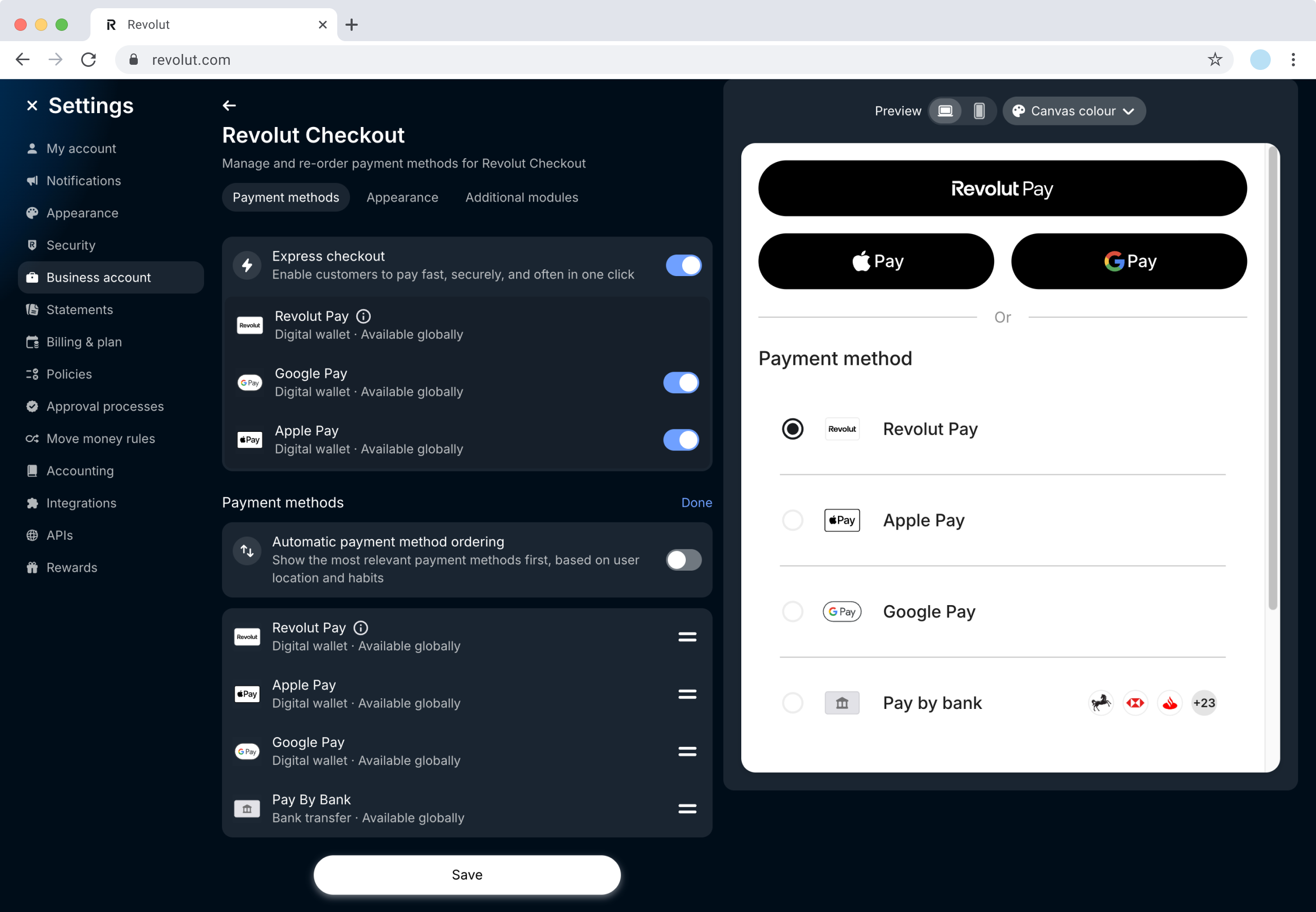Open the Canvas colour dropdown

pyautogui.click(x=1074, y=111)
